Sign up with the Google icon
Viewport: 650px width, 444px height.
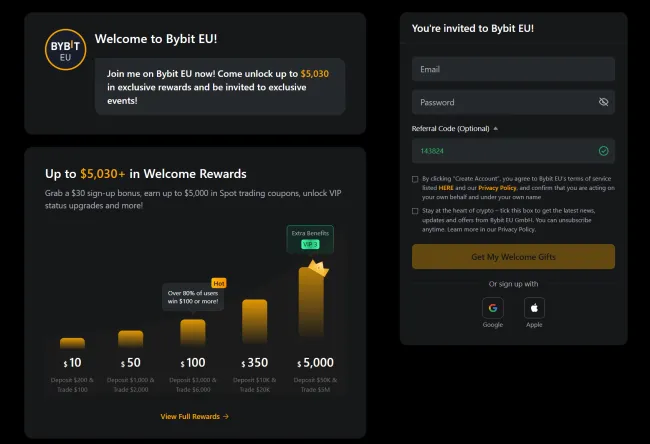pos(492,308)
